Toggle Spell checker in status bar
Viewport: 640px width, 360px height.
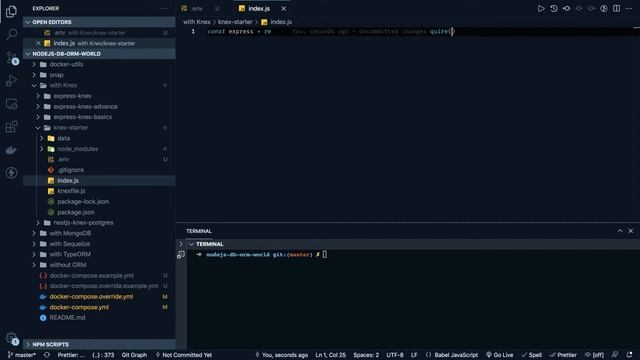[x=531, y=355]
